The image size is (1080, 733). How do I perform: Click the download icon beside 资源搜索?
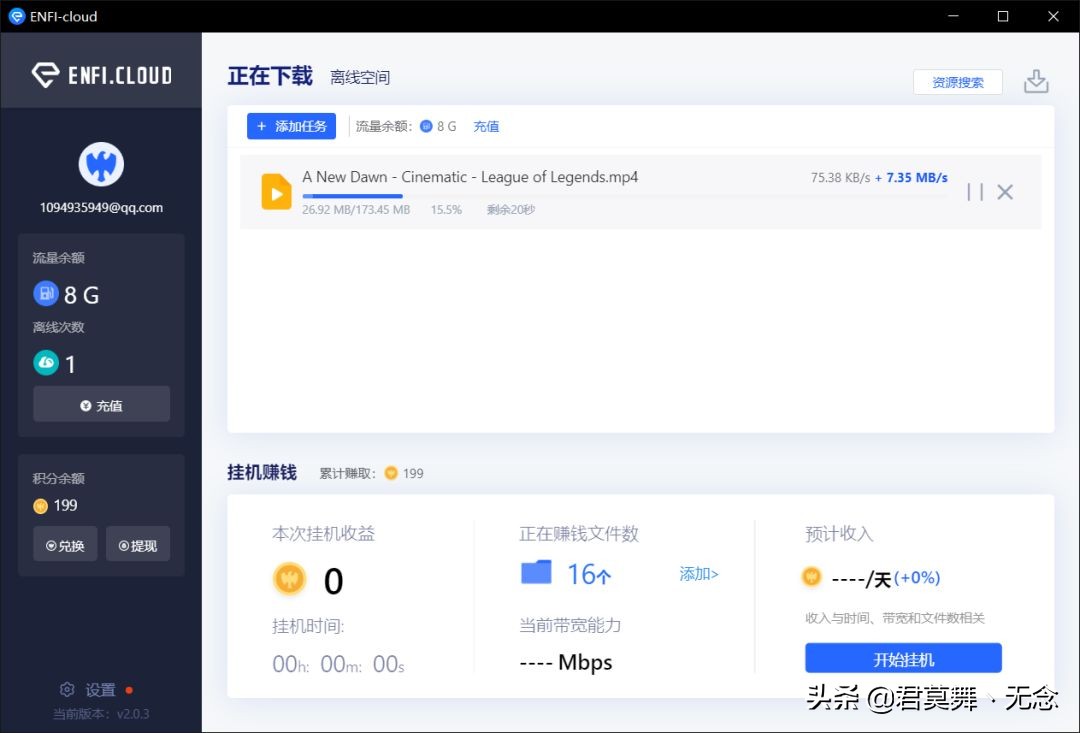coord(1036,79)
